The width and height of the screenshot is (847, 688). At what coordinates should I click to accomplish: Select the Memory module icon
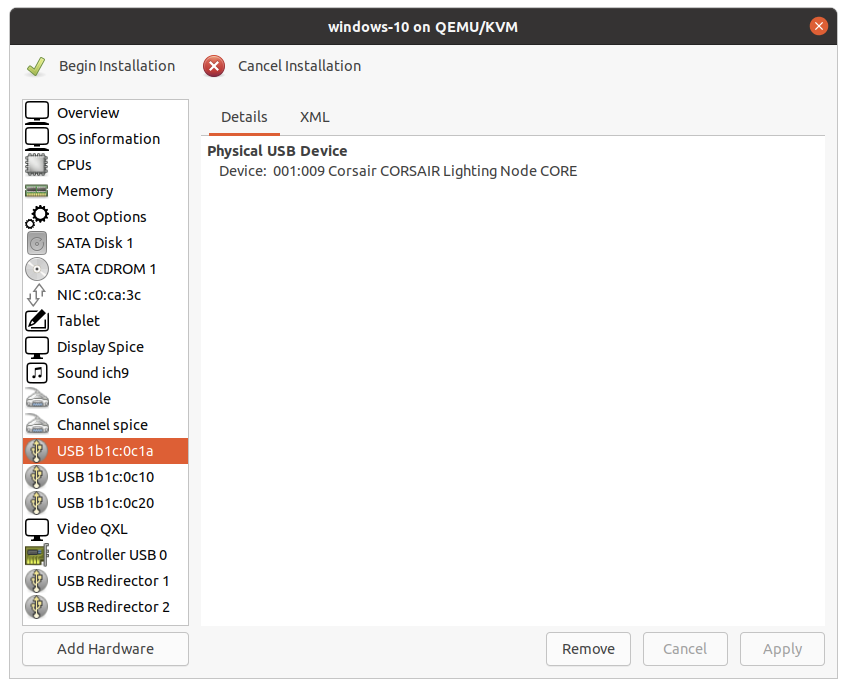[x=37, y=191]
